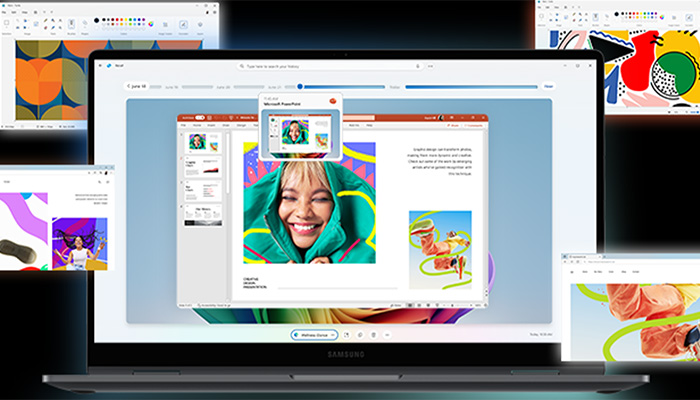The height and width of the screenshot is (400, 700).
Task: Click the hooded woman photo on the slide
Action: click(x=309, y=203)
